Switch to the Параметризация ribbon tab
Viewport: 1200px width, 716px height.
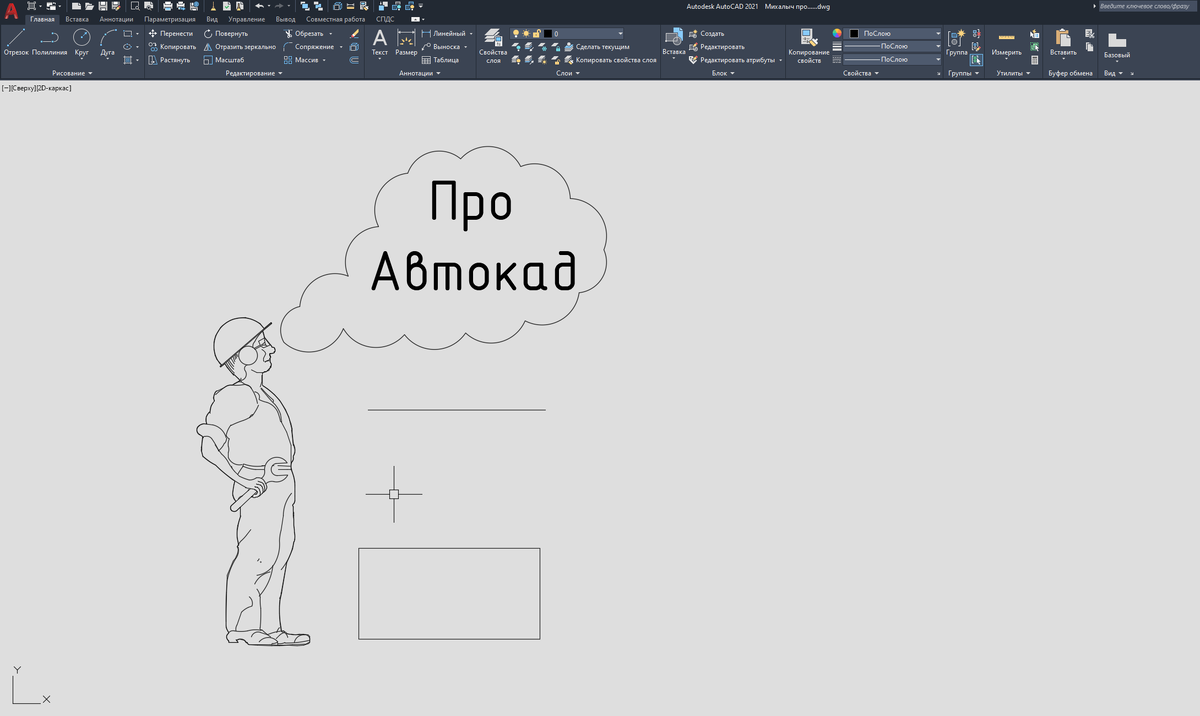tap(170, 19)
